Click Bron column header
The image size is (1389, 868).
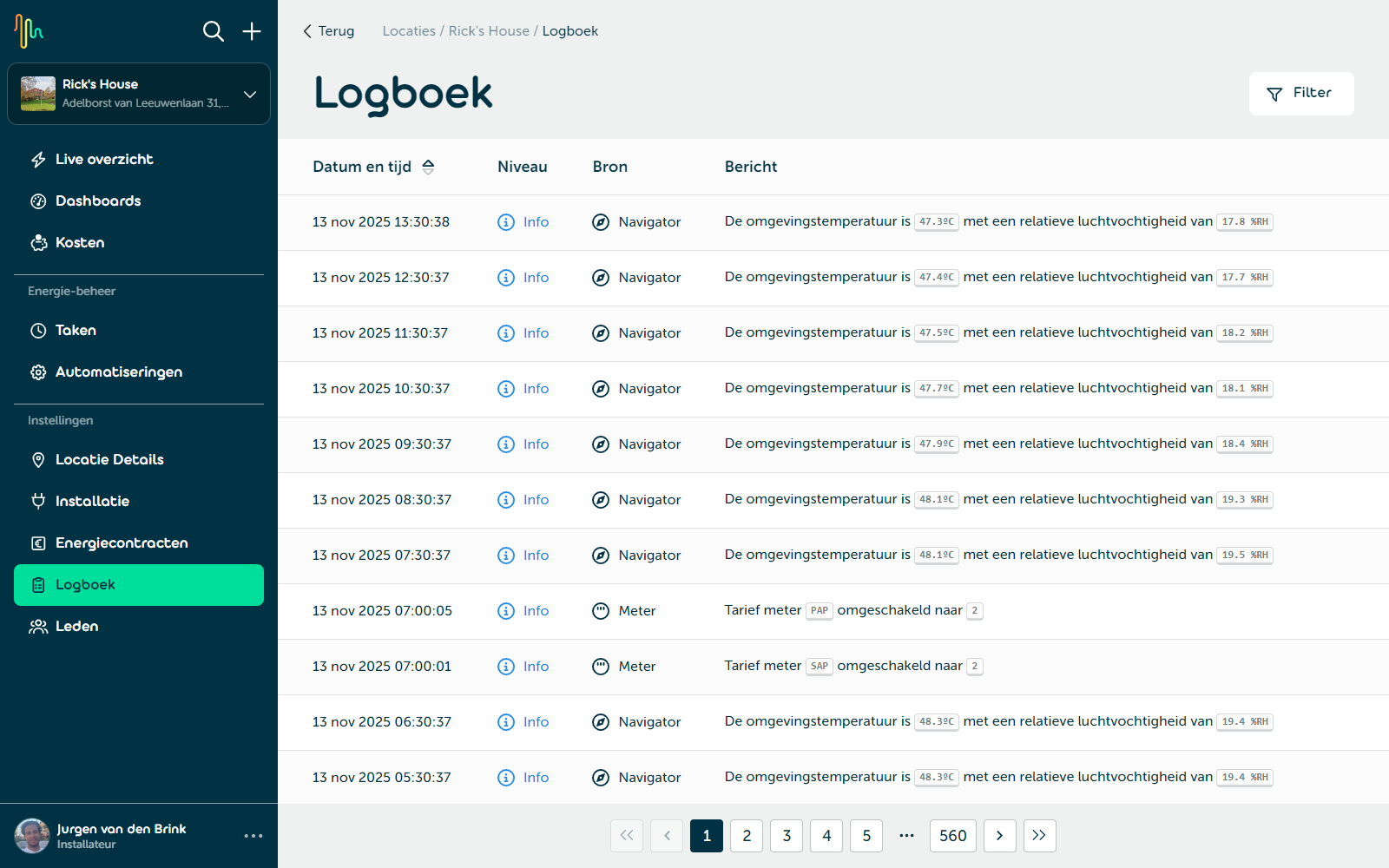(x=610, y=167)
